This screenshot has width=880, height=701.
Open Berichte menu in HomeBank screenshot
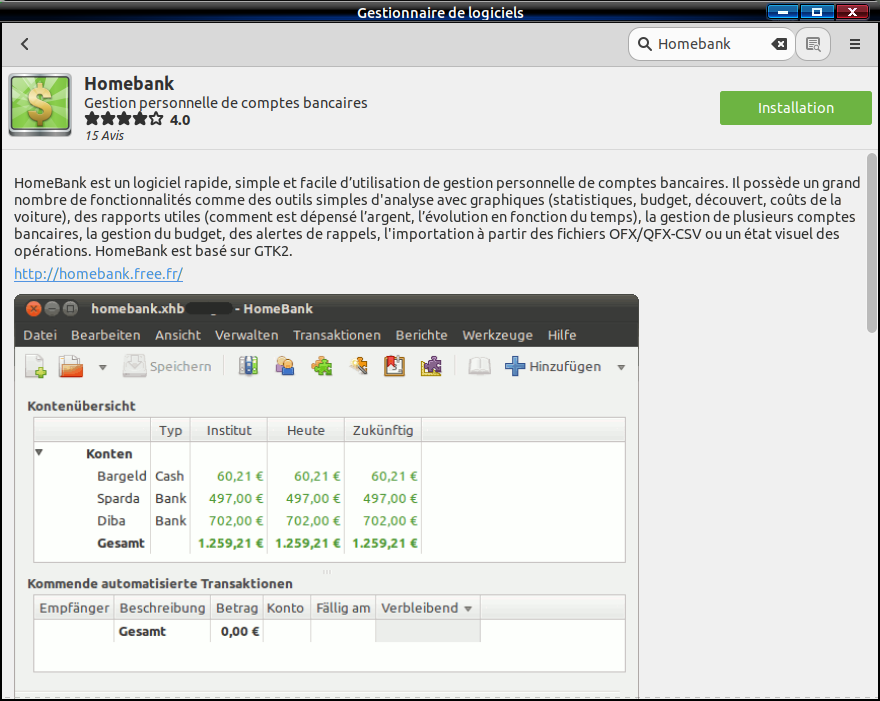[x=421, y=335]
